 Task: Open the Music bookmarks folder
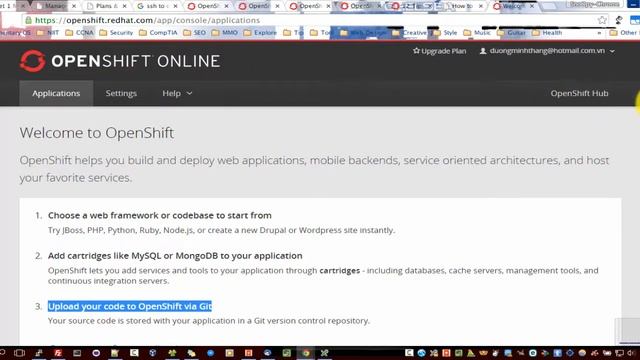click(477, 33)
